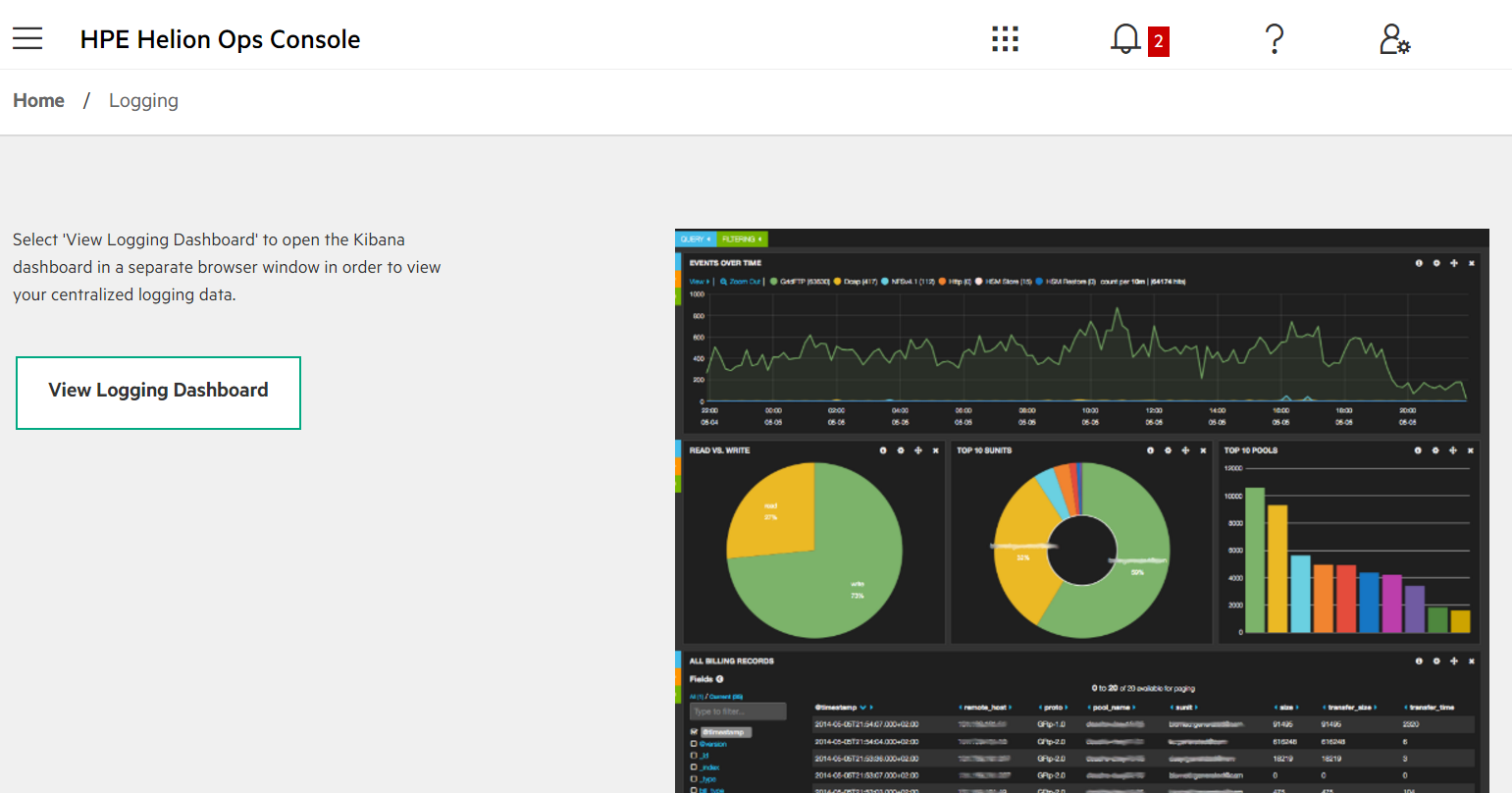Click the red notification count badge
The image size is (1512, 793).
click(x=1159, y=41)
